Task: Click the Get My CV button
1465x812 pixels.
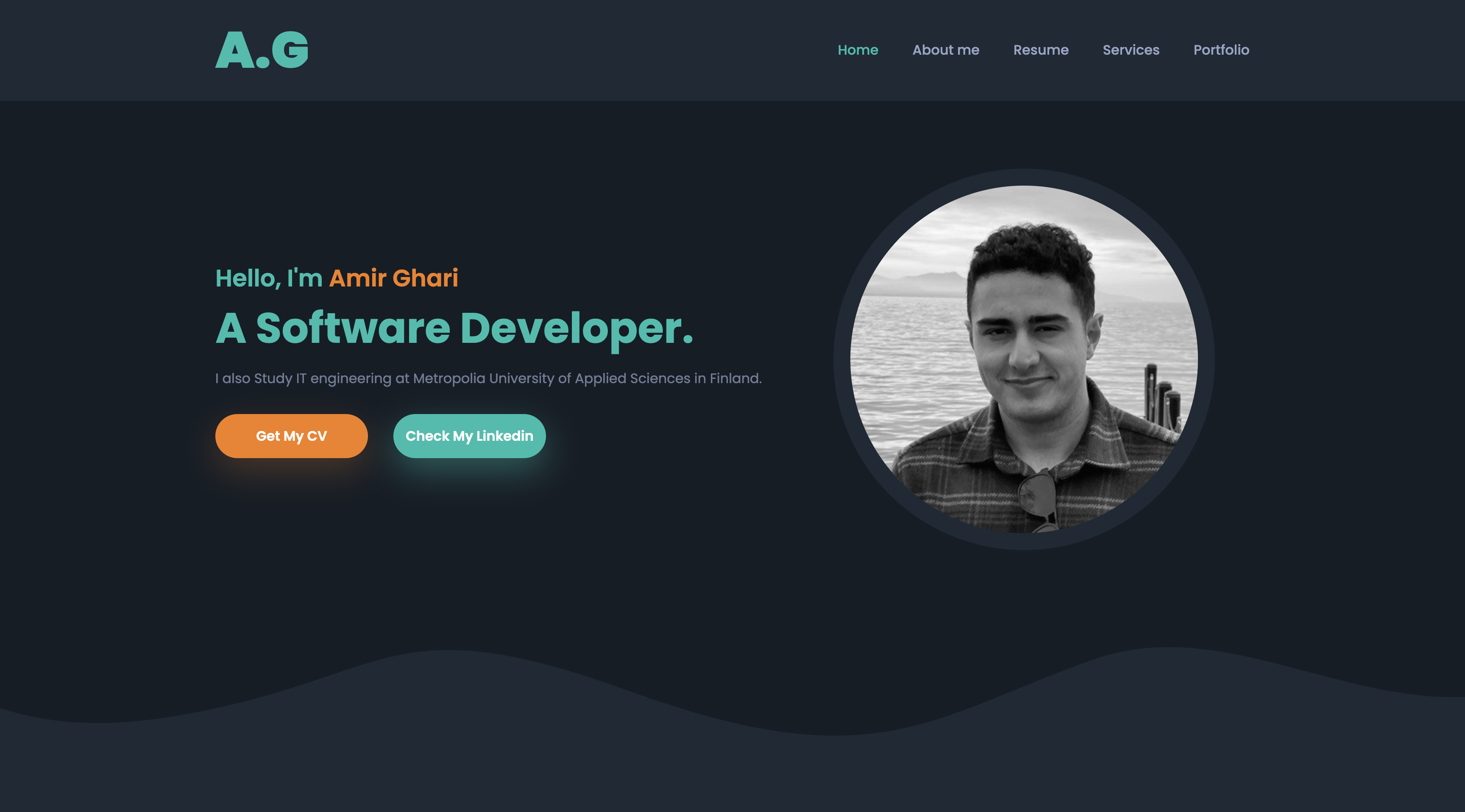Action: pyautogui.click(x=291, y=436)
